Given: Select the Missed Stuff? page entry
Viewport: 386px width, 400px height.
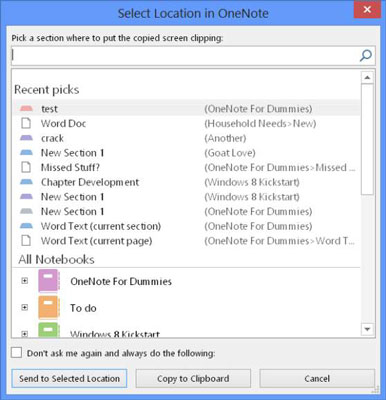Looking at the screenshot, I should [x=187, y=167].
